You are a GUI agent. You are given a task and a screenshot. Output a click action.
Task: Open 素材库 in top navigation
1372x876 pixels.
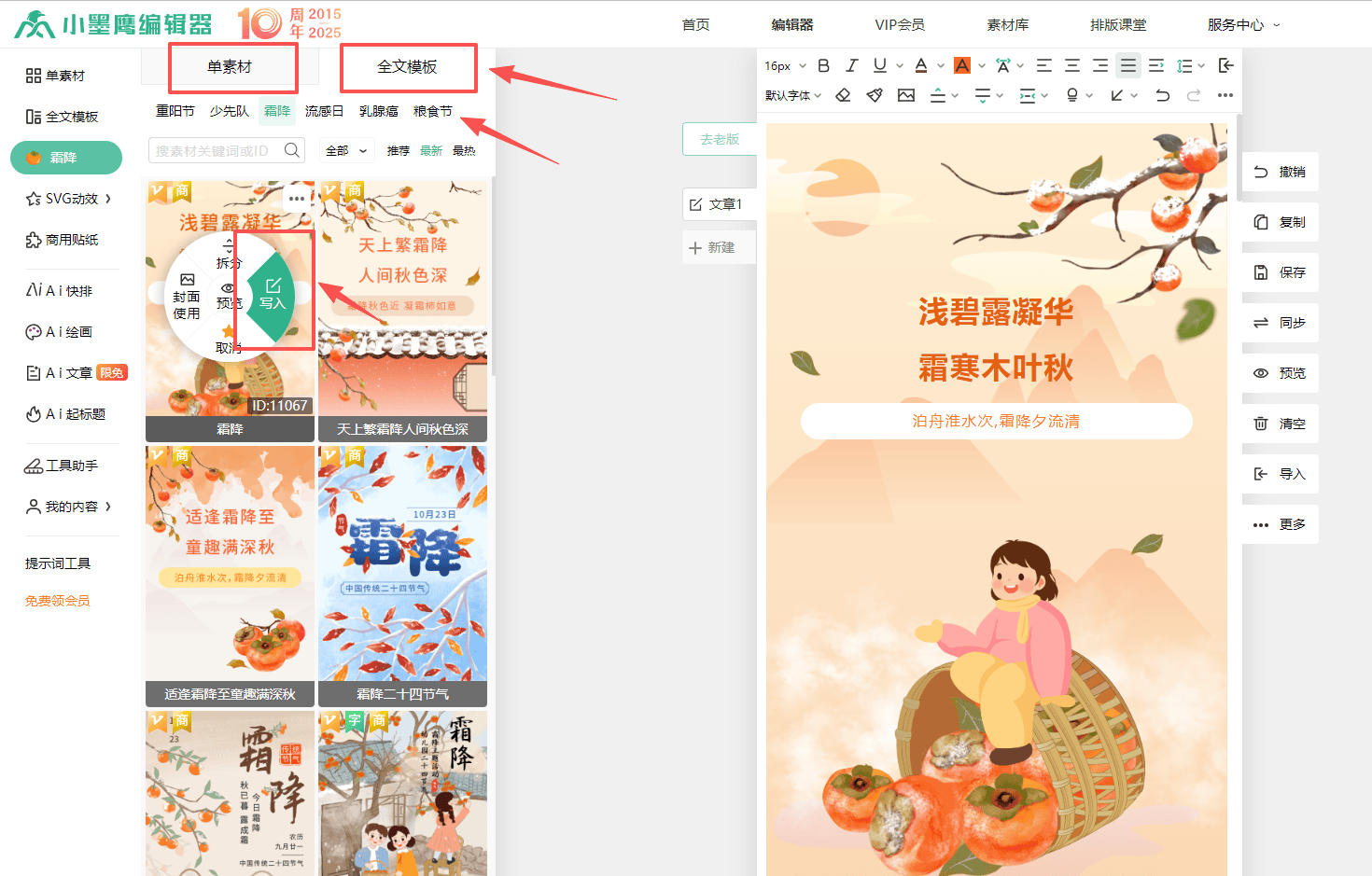[x=1007, y=24]
